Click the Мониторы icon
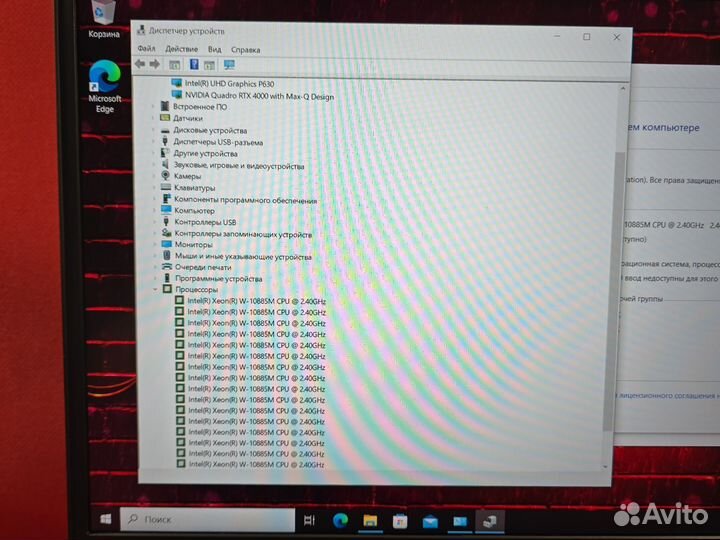Viewport: 720px width, 540px height. (x=166, y=244)
